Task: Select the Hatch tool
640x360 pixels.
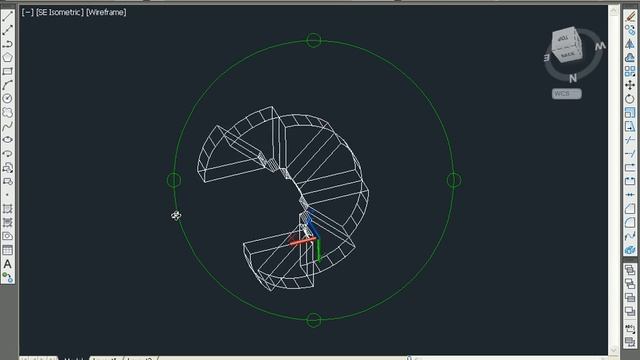Action: 7,209
